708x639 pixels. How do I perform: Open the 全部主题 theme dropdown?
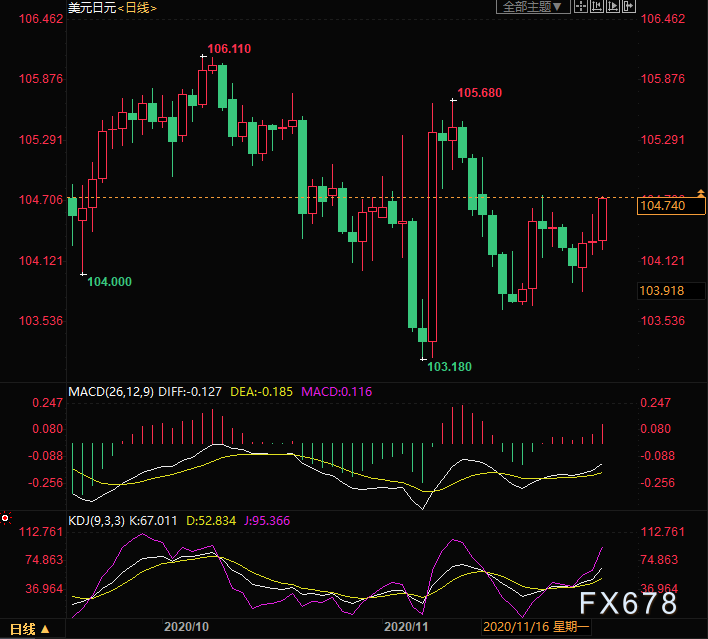coord(532,7)
